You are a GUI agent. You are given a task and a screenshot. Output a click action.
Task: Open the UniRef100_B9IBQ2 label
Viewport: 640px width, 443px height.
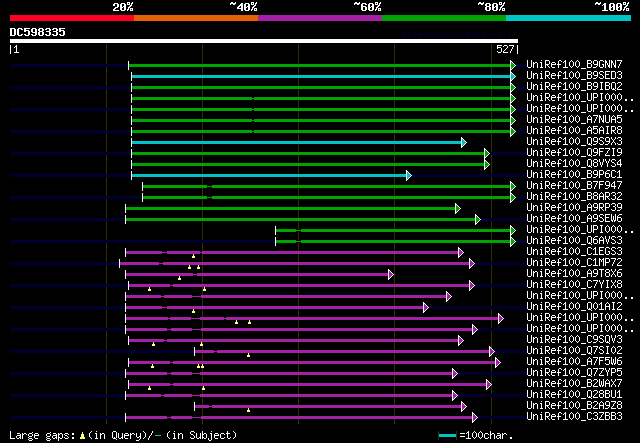[x=574, y=87]
